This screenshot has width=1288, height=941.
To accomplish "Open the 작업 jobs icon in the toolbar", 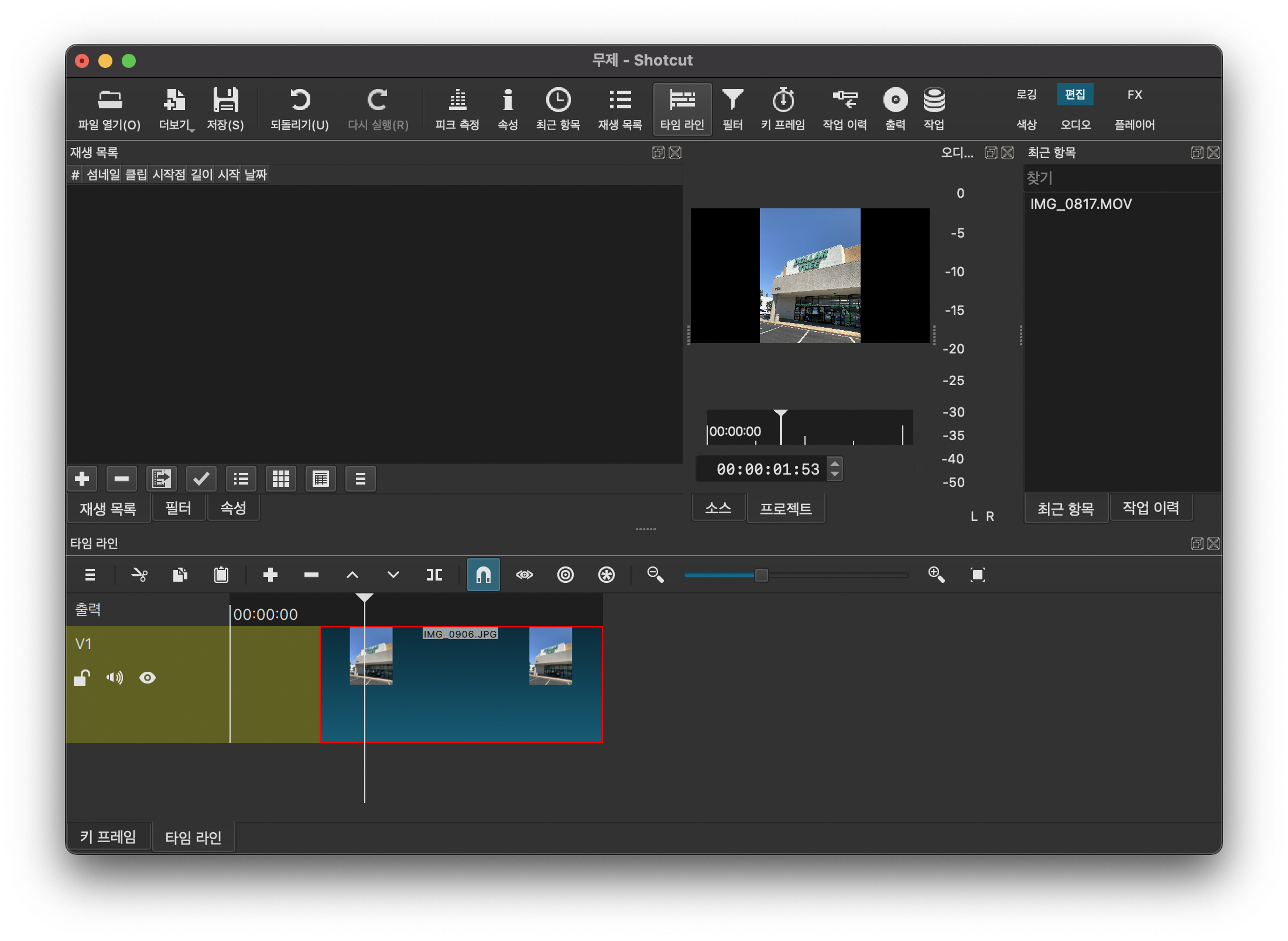I will tap(934, 109).
